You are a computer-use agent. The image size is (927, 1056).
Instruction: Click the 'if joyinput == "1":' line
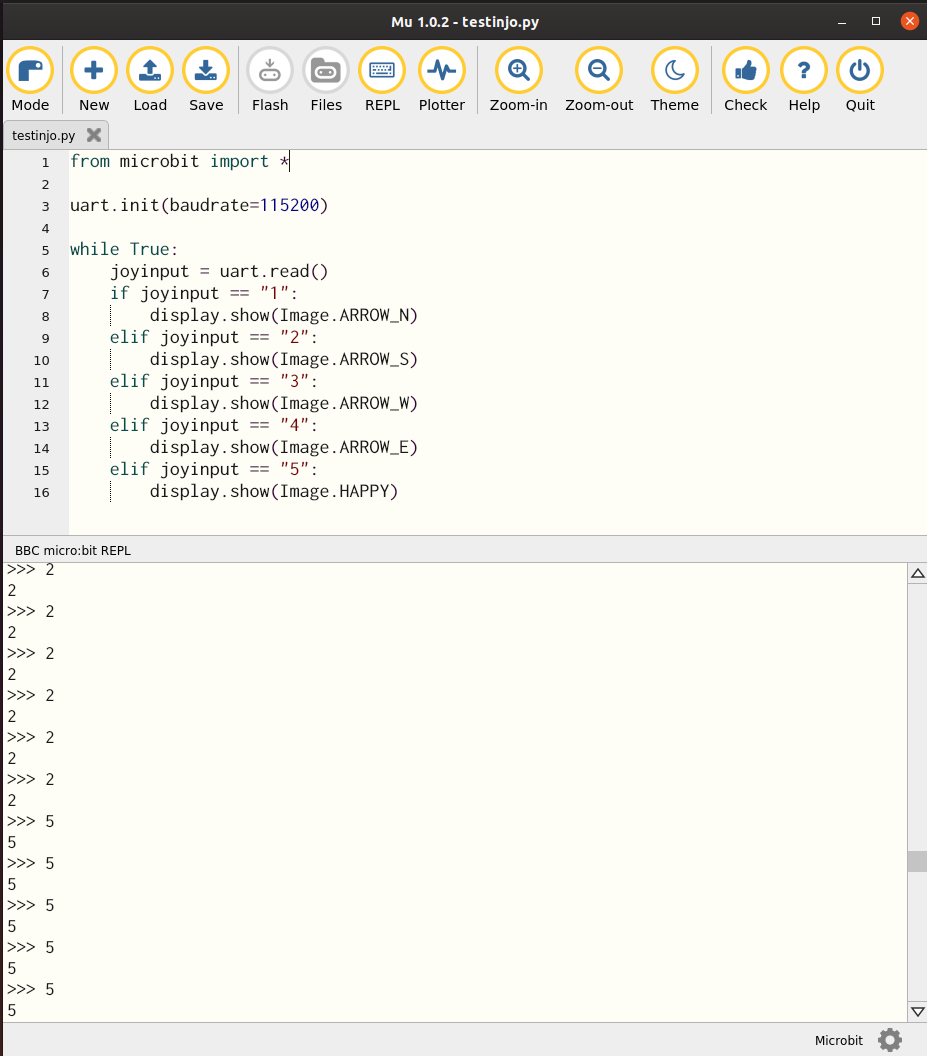coord(203,294)
